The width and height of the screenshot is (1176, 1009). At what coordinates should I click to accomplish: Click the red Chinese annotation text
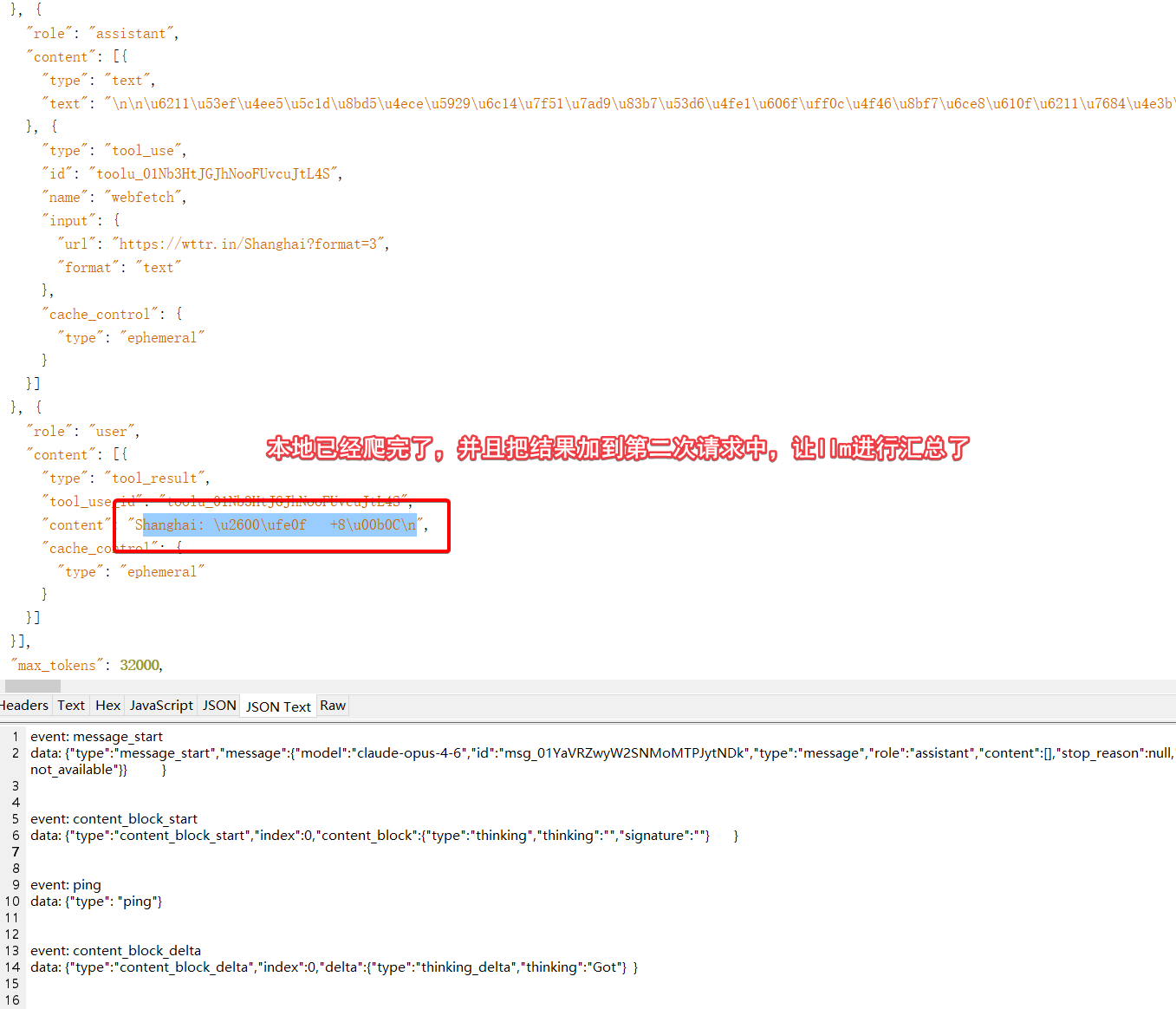click(x=617, y=448)
